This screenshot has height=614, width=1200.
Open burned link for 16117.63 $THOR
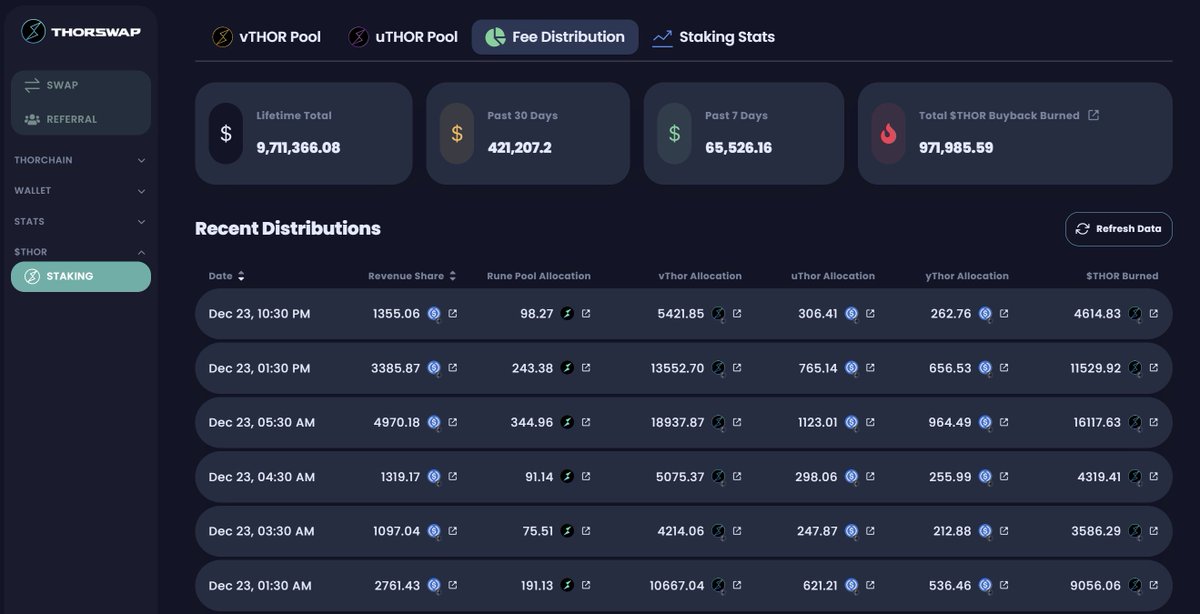[1153, 422]
